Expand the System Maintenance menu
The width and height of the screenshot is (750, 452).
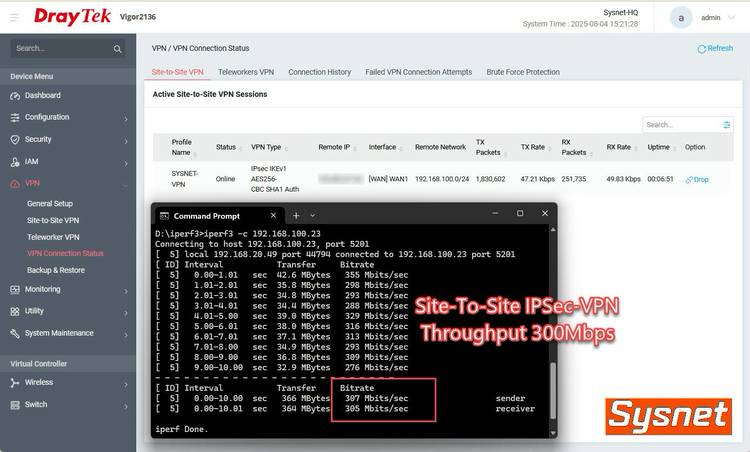pos(126,334)
